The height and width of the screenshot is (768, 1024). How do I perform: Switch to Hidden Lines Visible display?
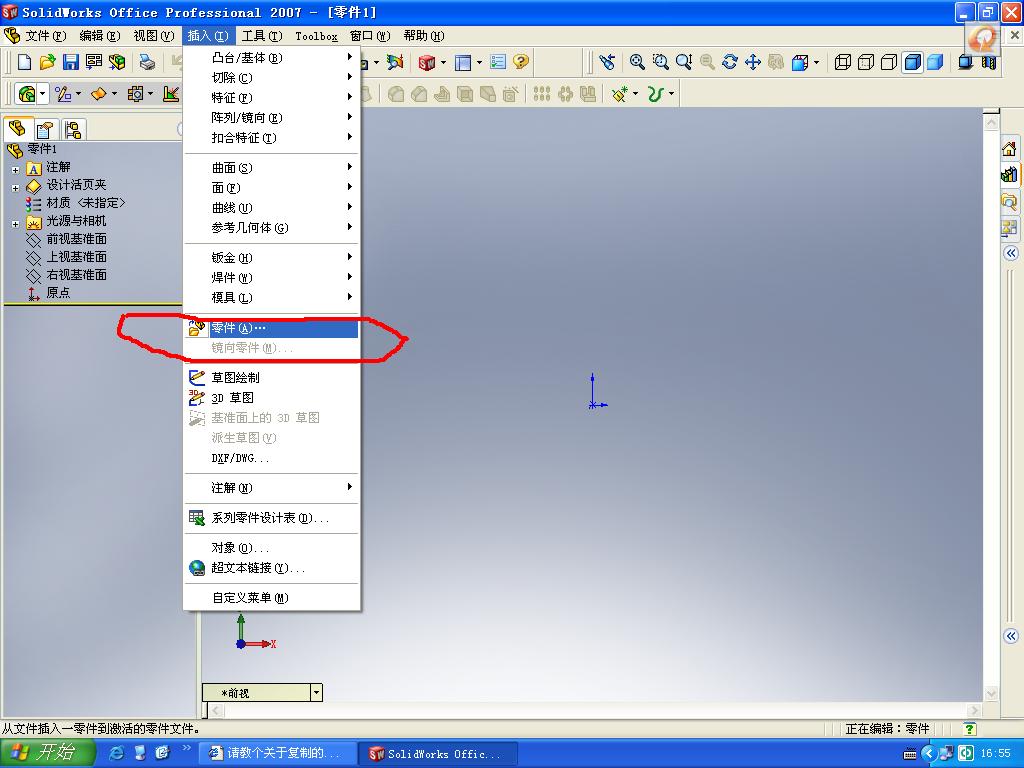(866, 62)
